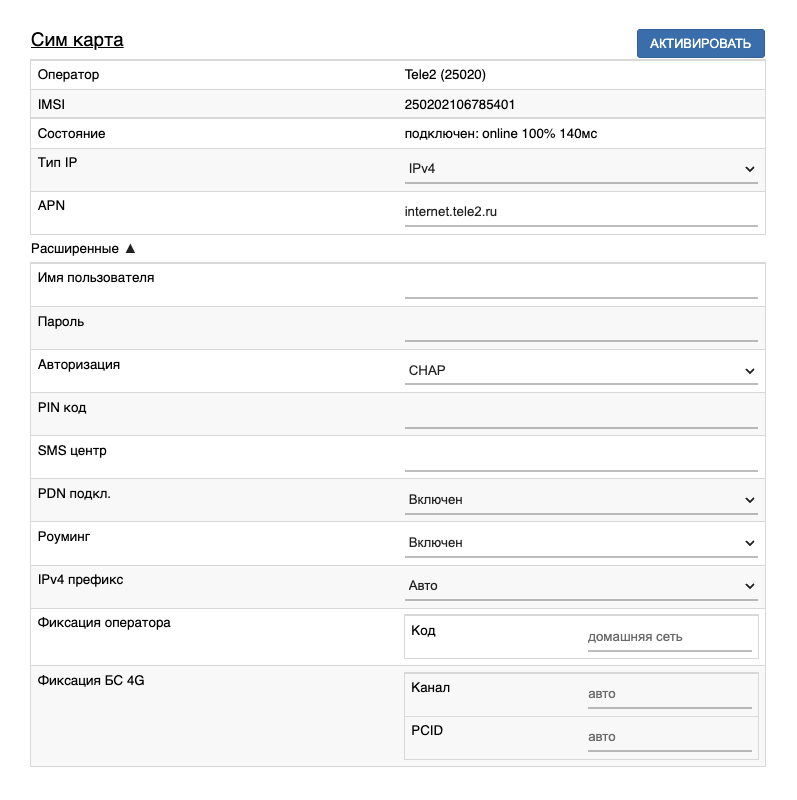
Task: Click the Пароль input field
Action: (580, 328)
